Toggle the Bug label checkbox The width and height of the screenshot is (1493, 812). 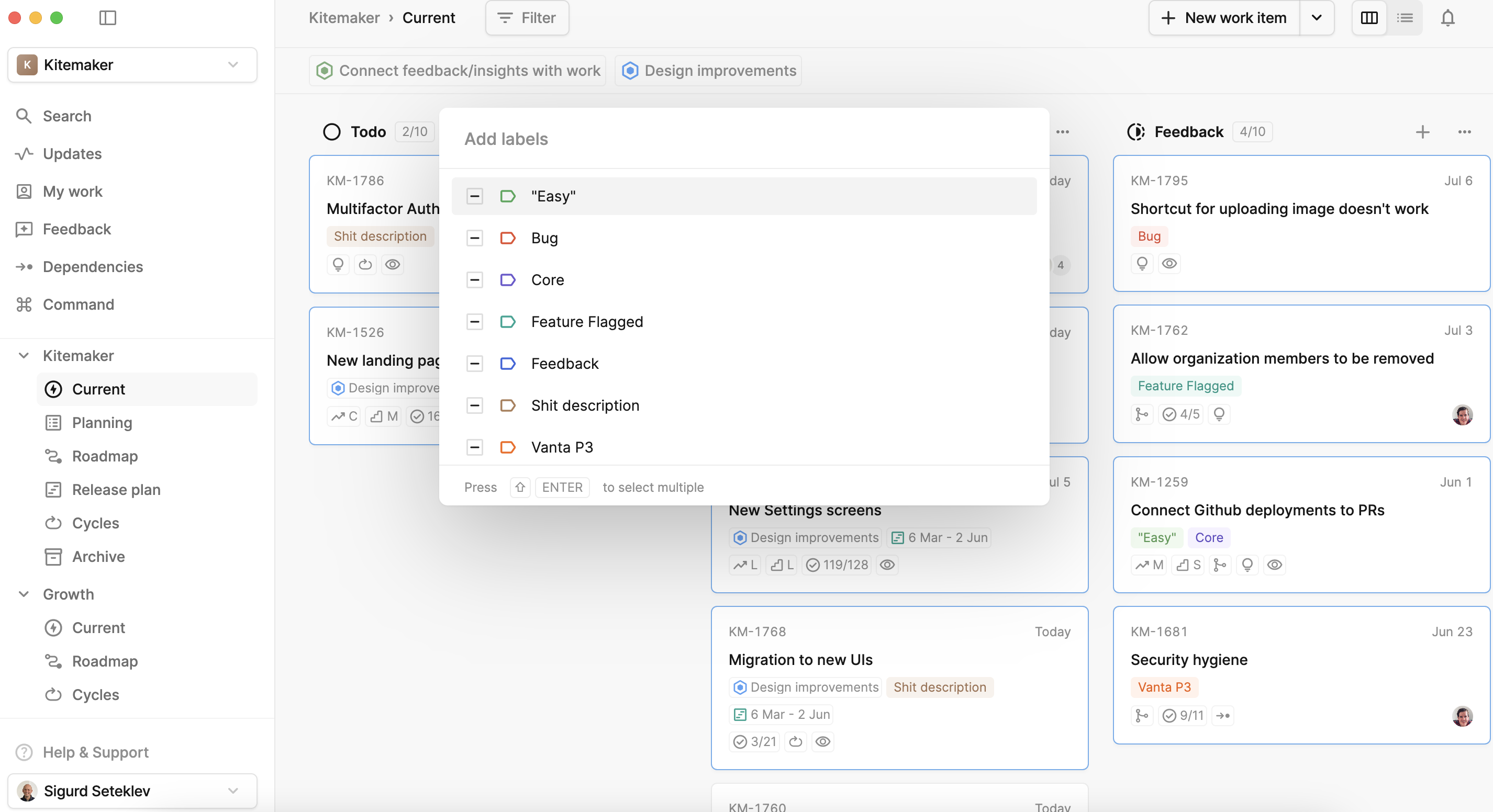coord(475,238)
